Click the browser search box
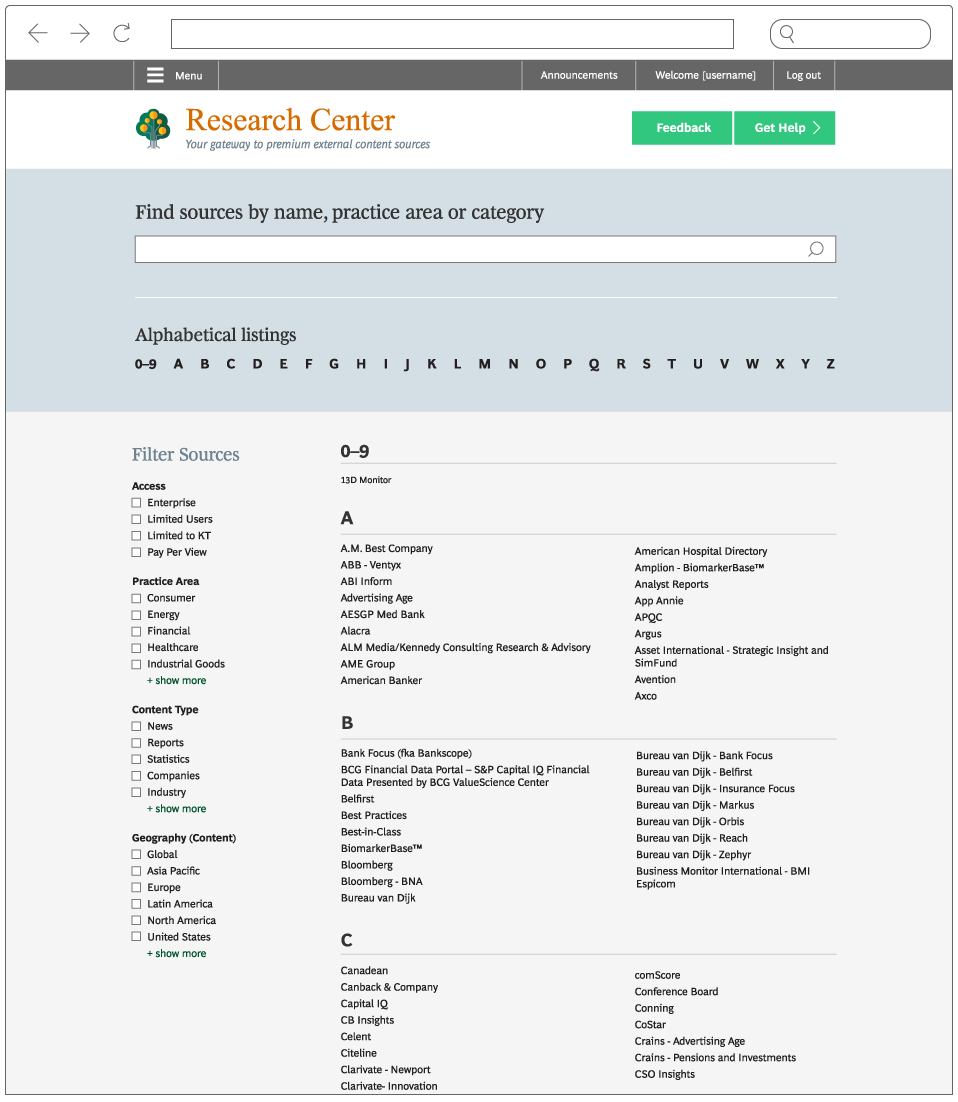 click(850, 34)
